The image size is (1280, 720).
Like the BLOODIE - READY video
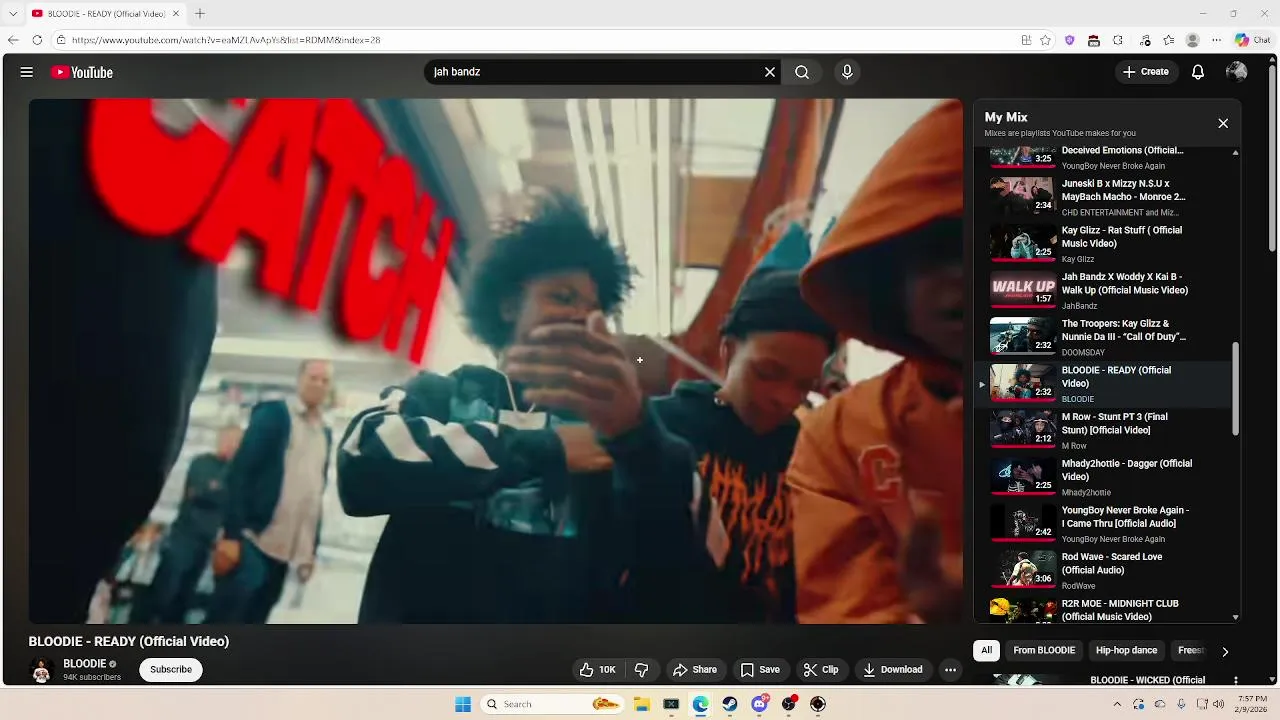coord(598,670)
